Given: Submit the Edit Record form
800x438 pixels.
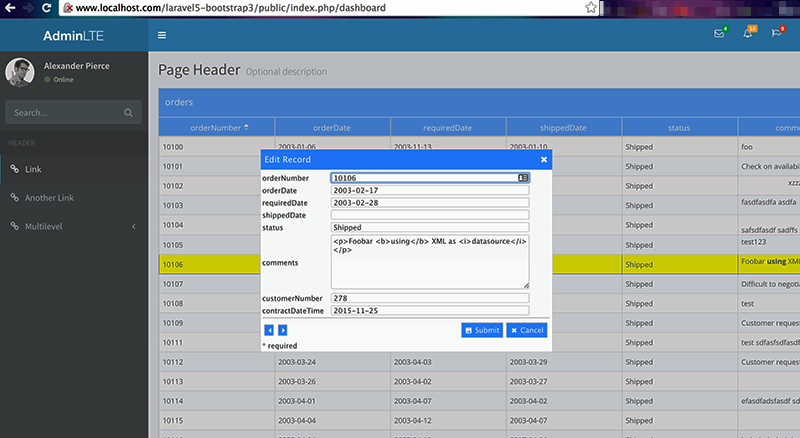Looking at the screenshot, I should point(482,330).
